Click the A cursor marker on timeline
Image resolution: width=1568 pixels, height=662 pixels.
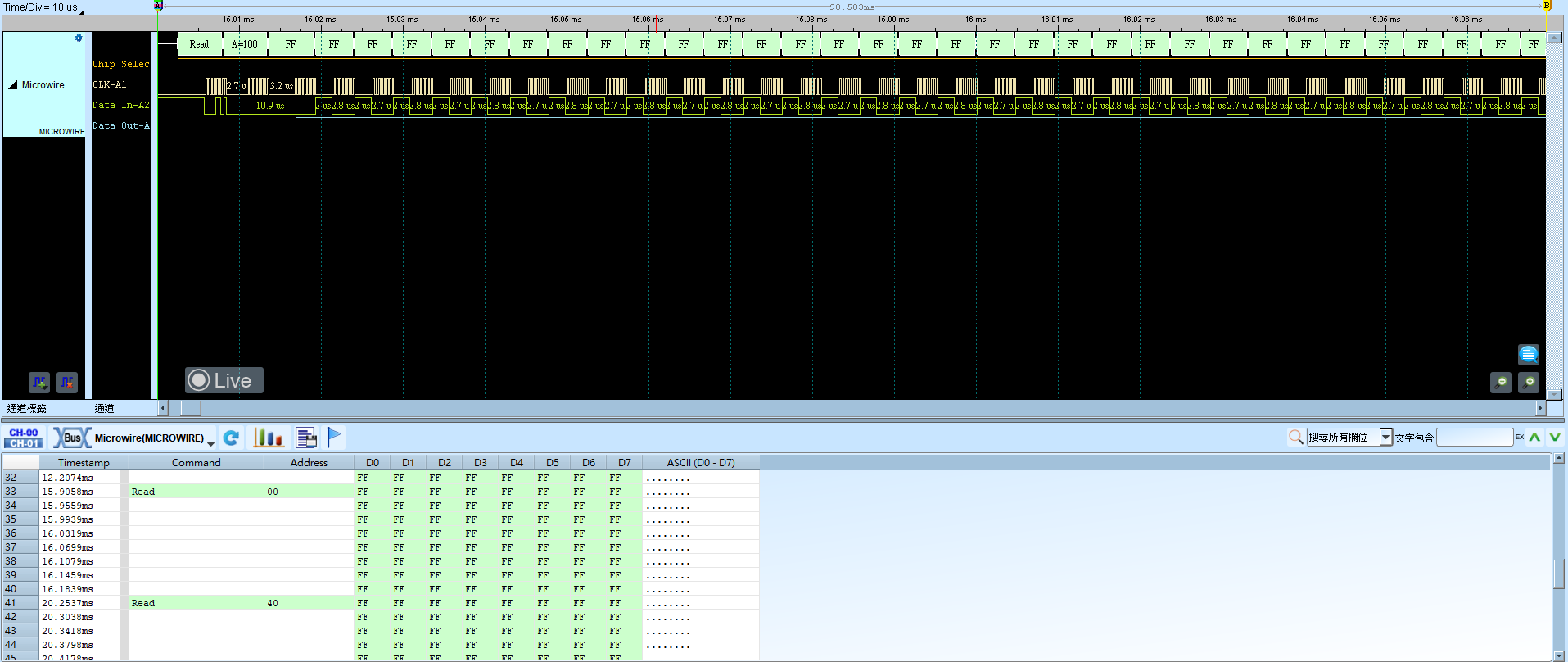(x=158, y=5)
